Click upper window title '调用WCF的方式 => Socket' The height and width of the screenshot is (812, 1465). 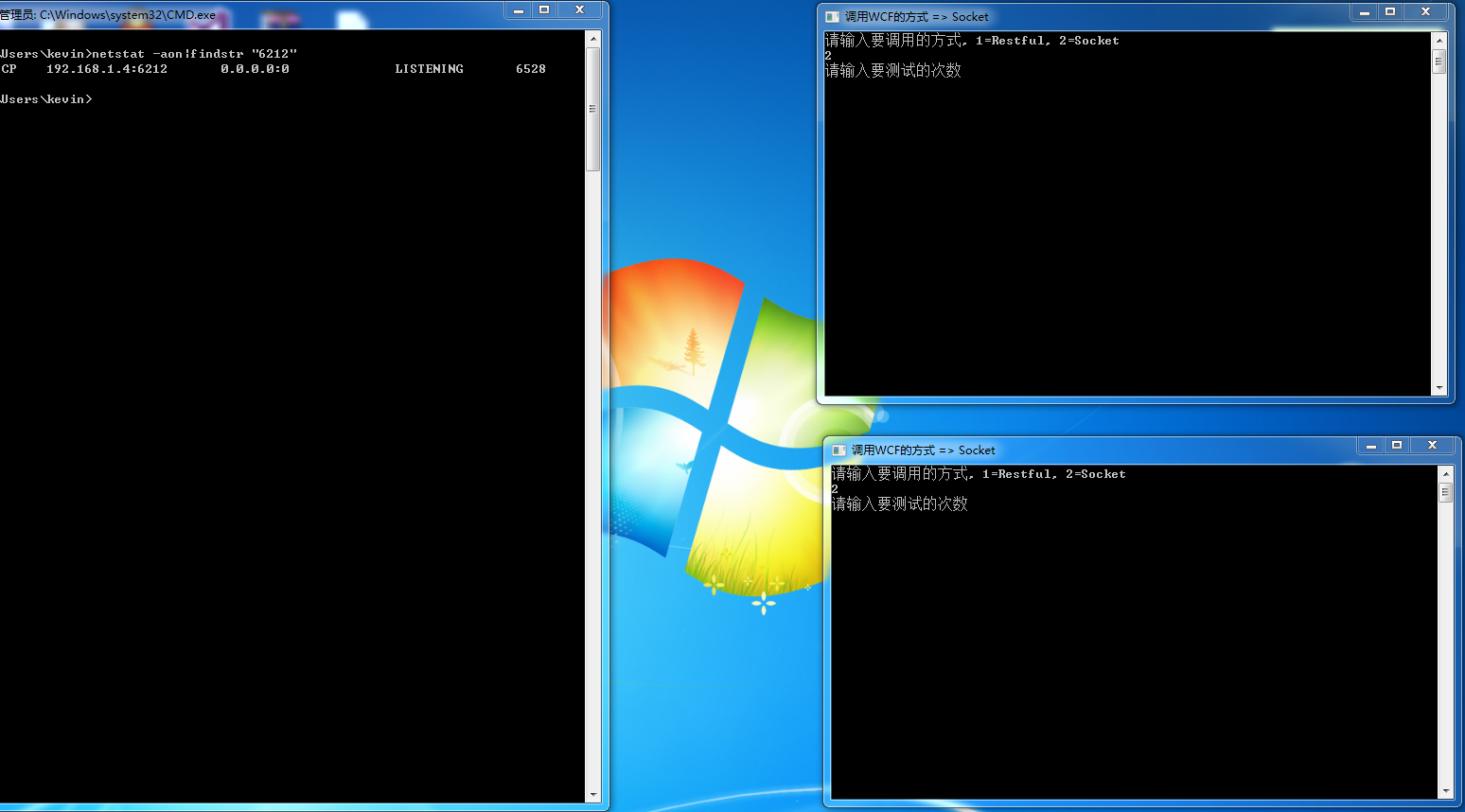[916, 17]
